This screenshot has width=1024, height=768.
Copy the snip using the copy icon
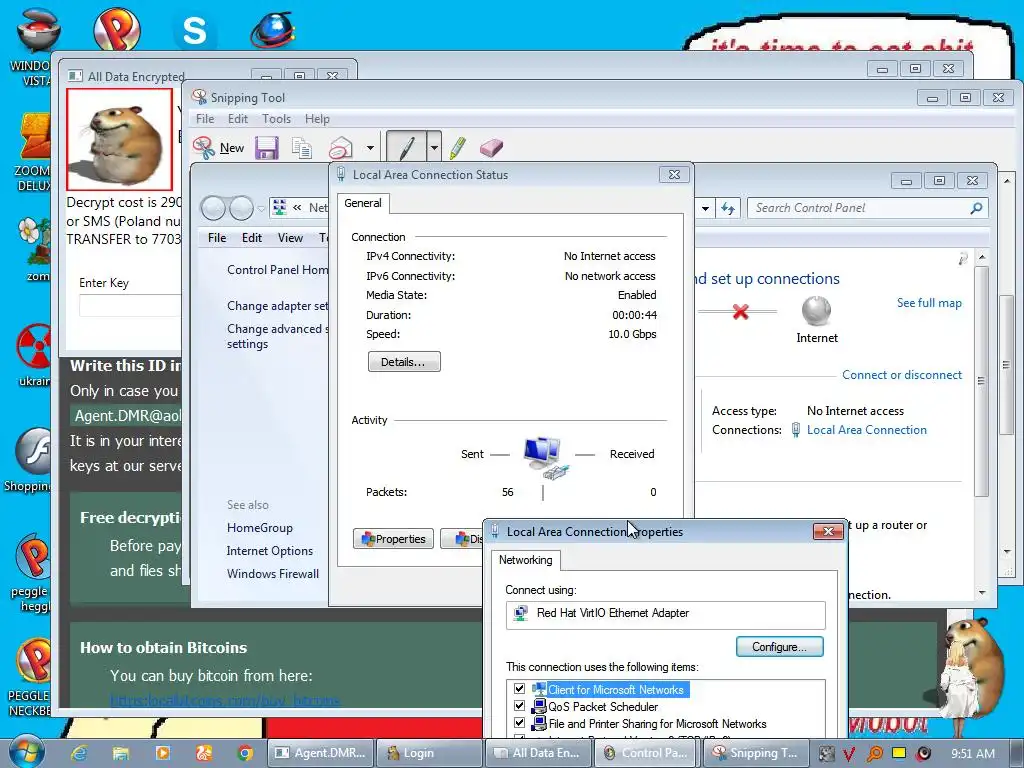302,148
